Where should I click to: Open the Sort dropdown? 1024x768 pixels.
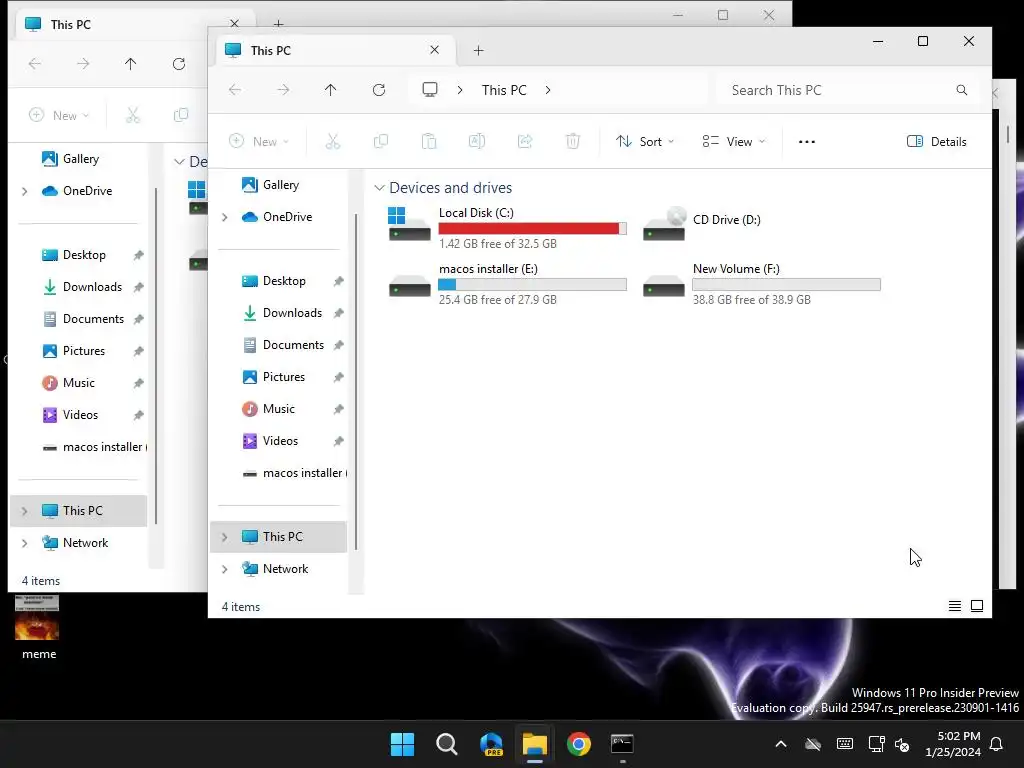coord(645,142)
